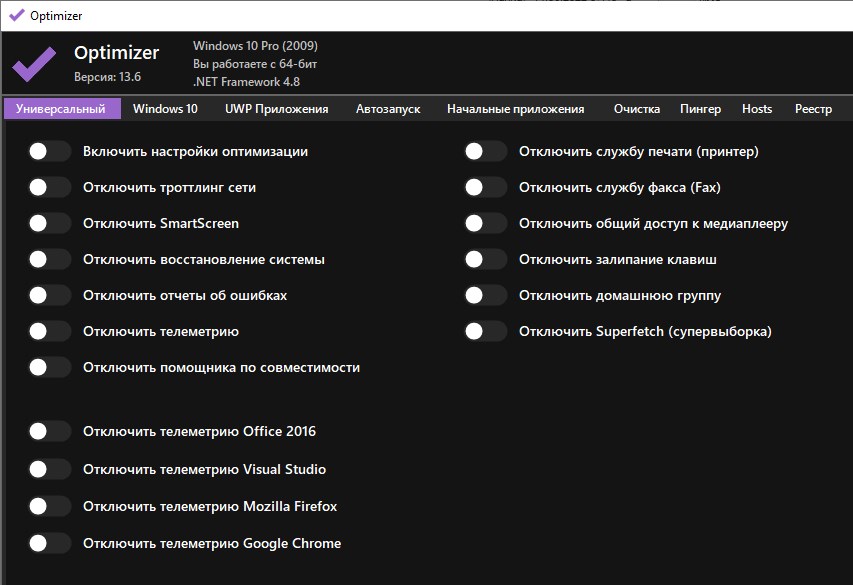Toggle Отключить службу печати (принтер)

pyautogui.click(x=485, y=152)
